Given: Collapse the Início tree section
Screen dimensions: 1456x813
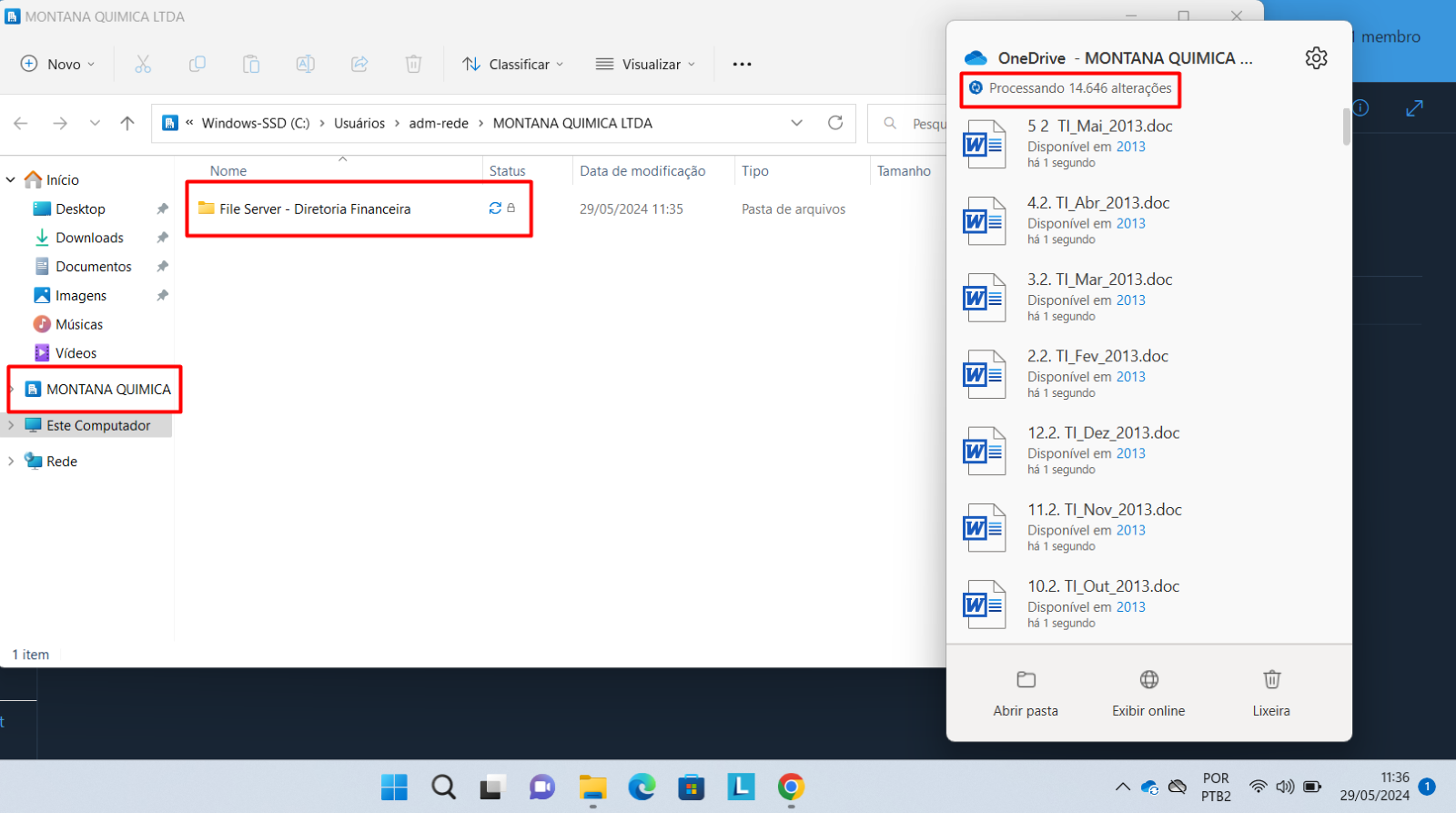Looking at the screenshot, I should coord(11,180).
